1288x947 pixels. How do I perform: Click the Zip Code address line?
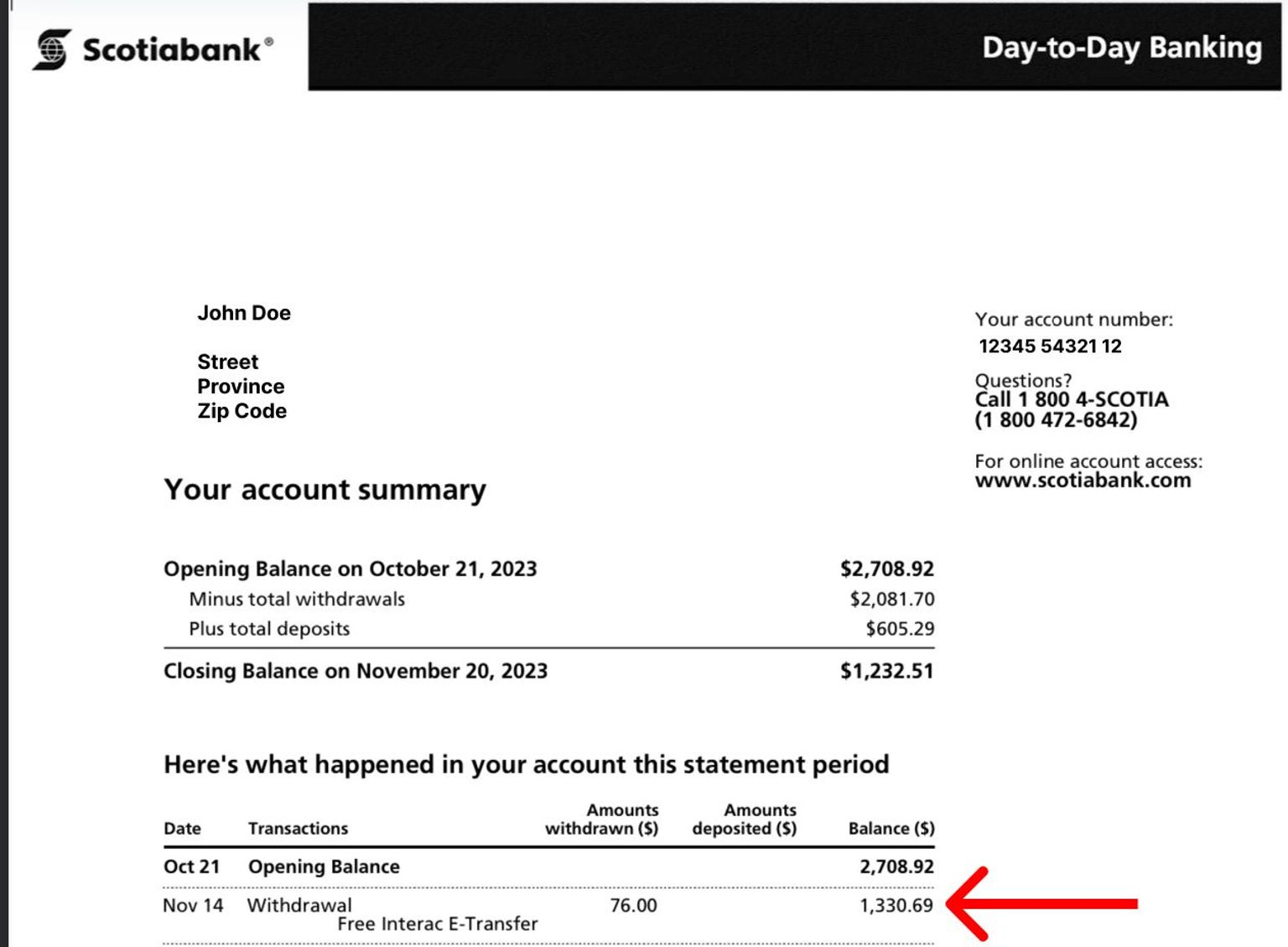[x=241, y=411]
